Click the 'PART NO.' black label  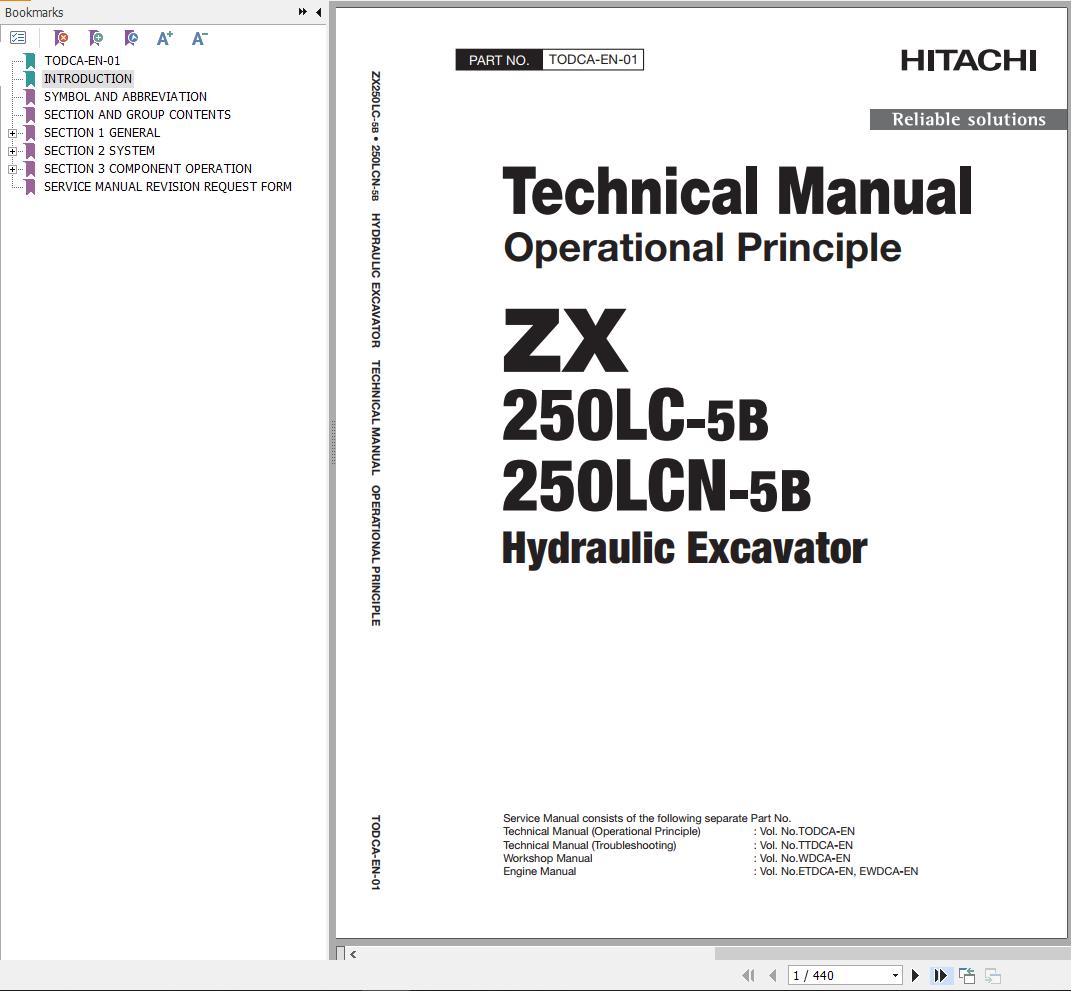[x=499, y=60]
